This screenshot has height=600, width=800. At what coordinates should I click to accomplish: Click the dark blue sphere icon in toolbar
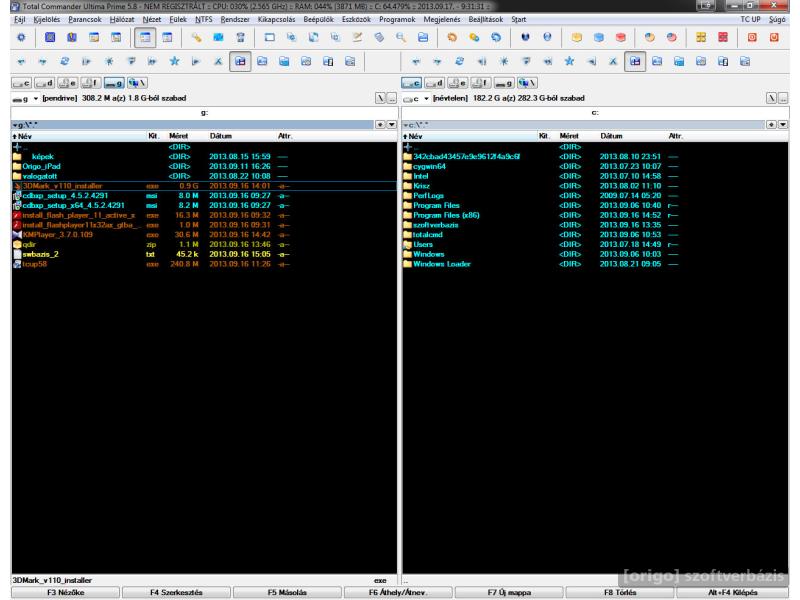[x=525, y=37]
